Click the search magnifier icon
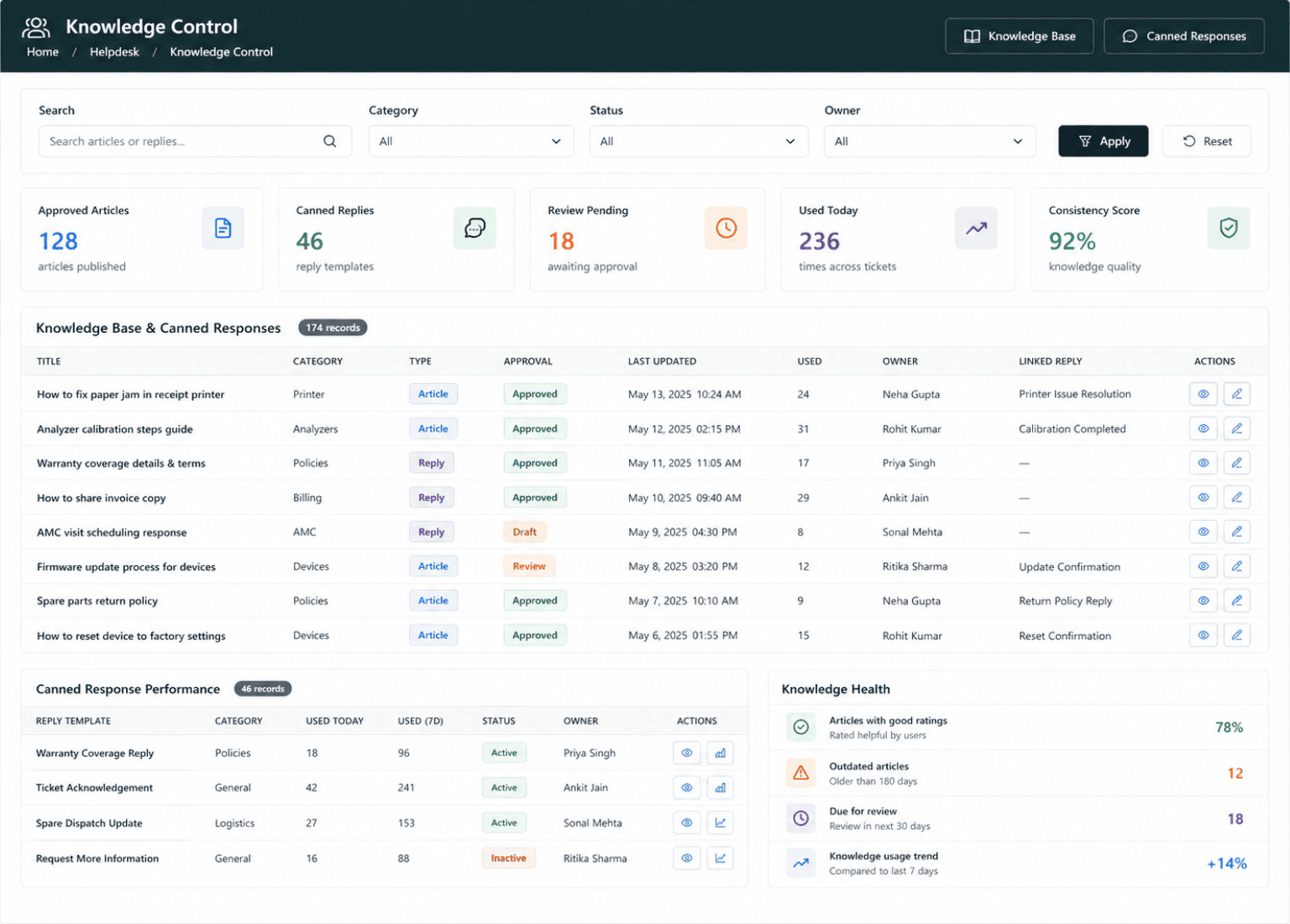Screen dimensions: 1290x924 [330, 141]
